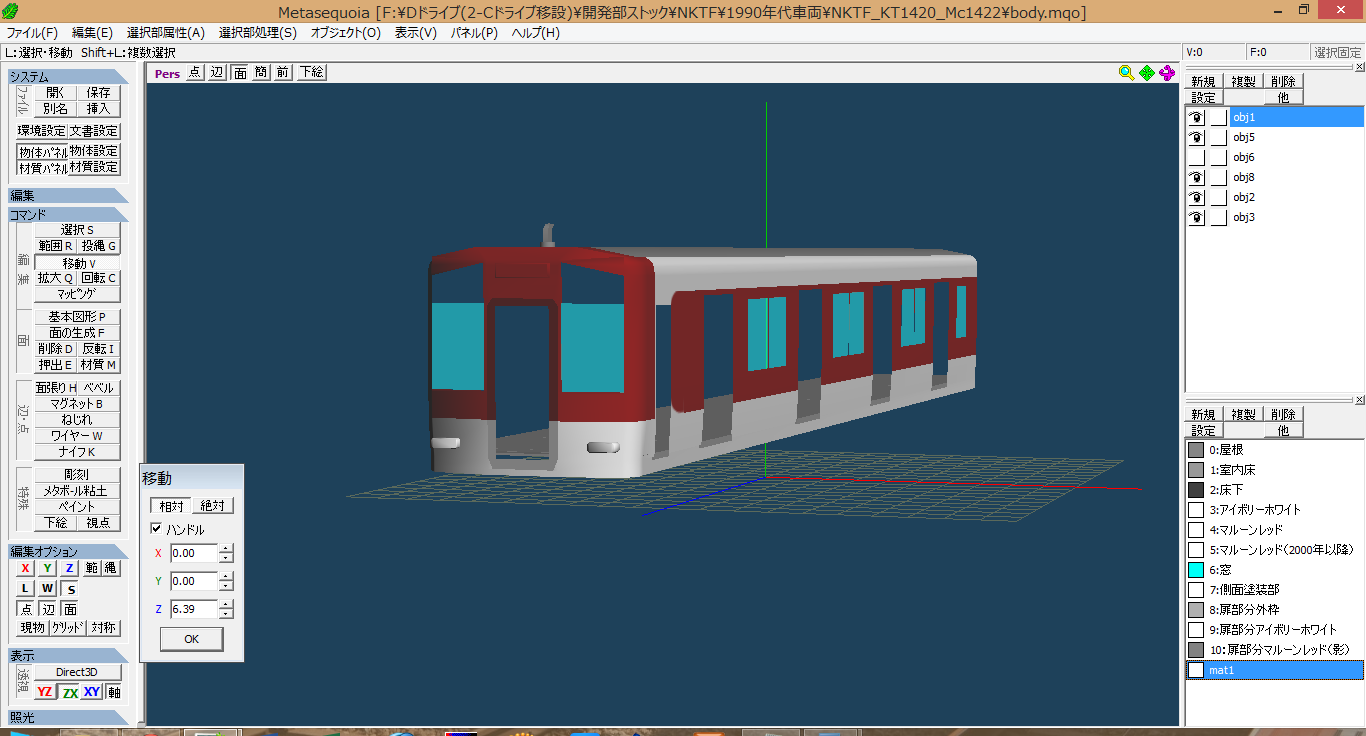1366x736 pixels.
Task: Toggle point display button 点 in view toolbar
Action: coord(194,72)
